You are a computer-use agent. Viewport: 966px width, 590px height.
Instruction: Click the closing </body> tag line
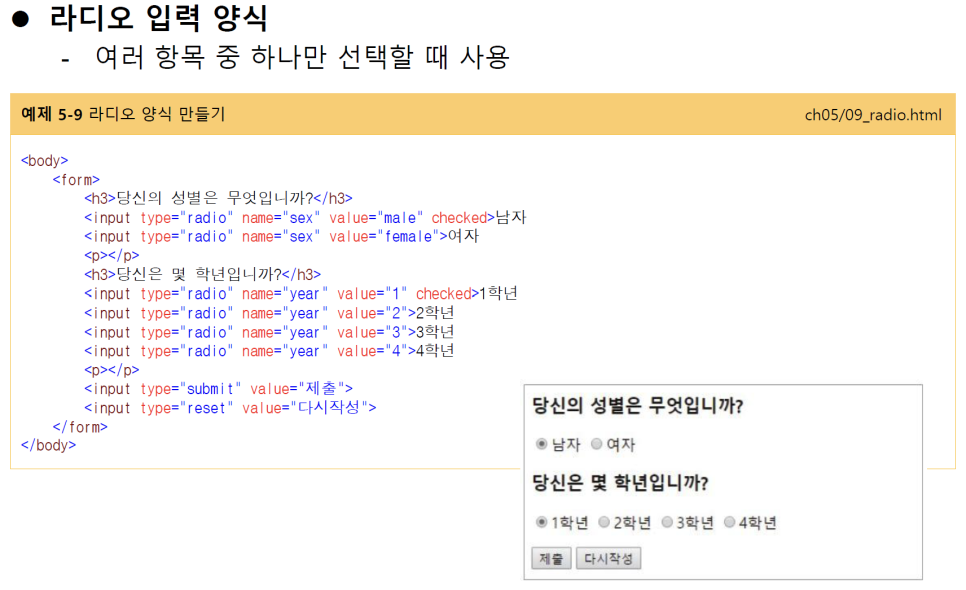(48, 445)
